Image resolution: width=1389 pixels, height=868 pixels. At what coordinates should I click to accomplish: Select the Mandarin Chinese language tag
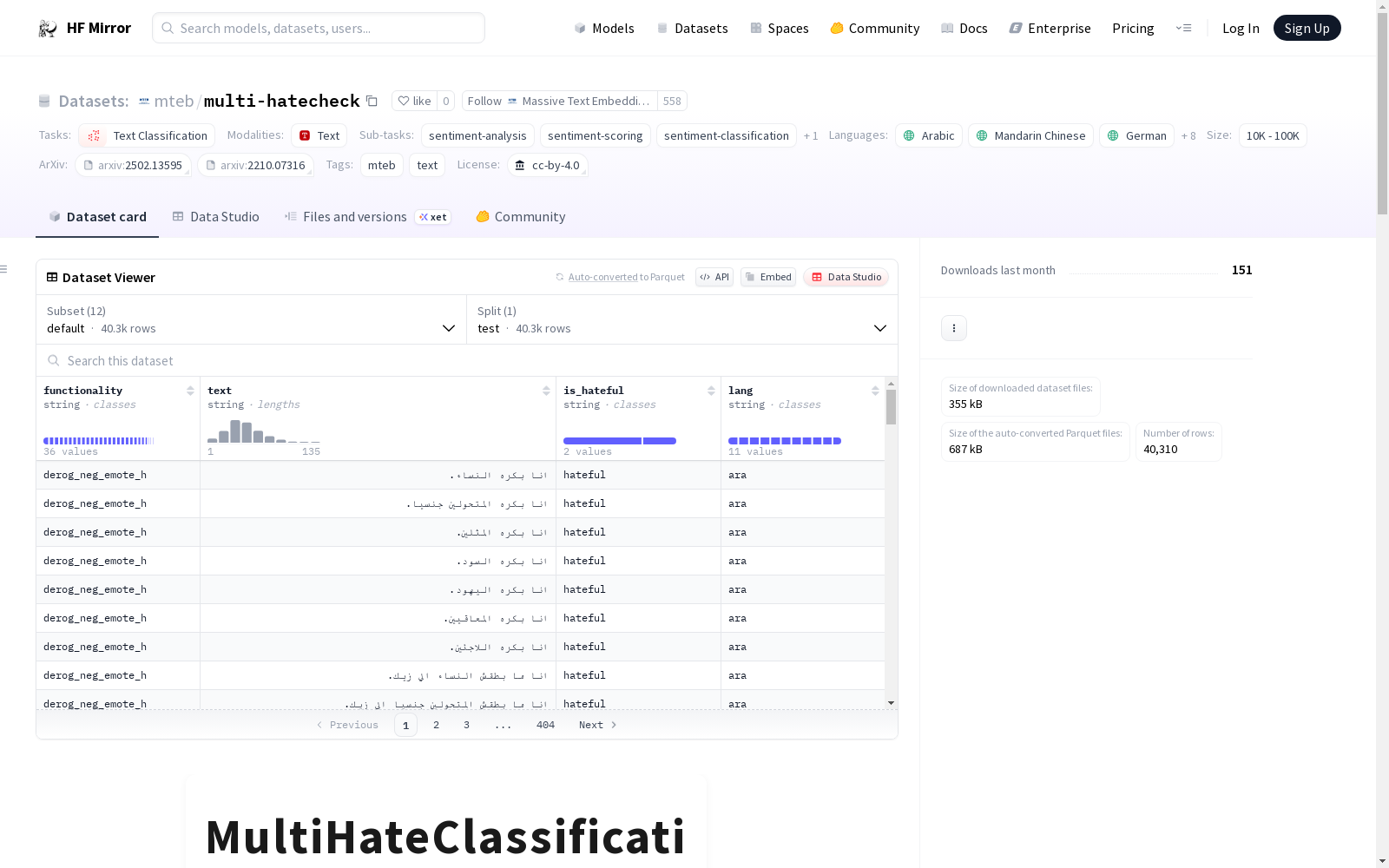pos(1030,135)
